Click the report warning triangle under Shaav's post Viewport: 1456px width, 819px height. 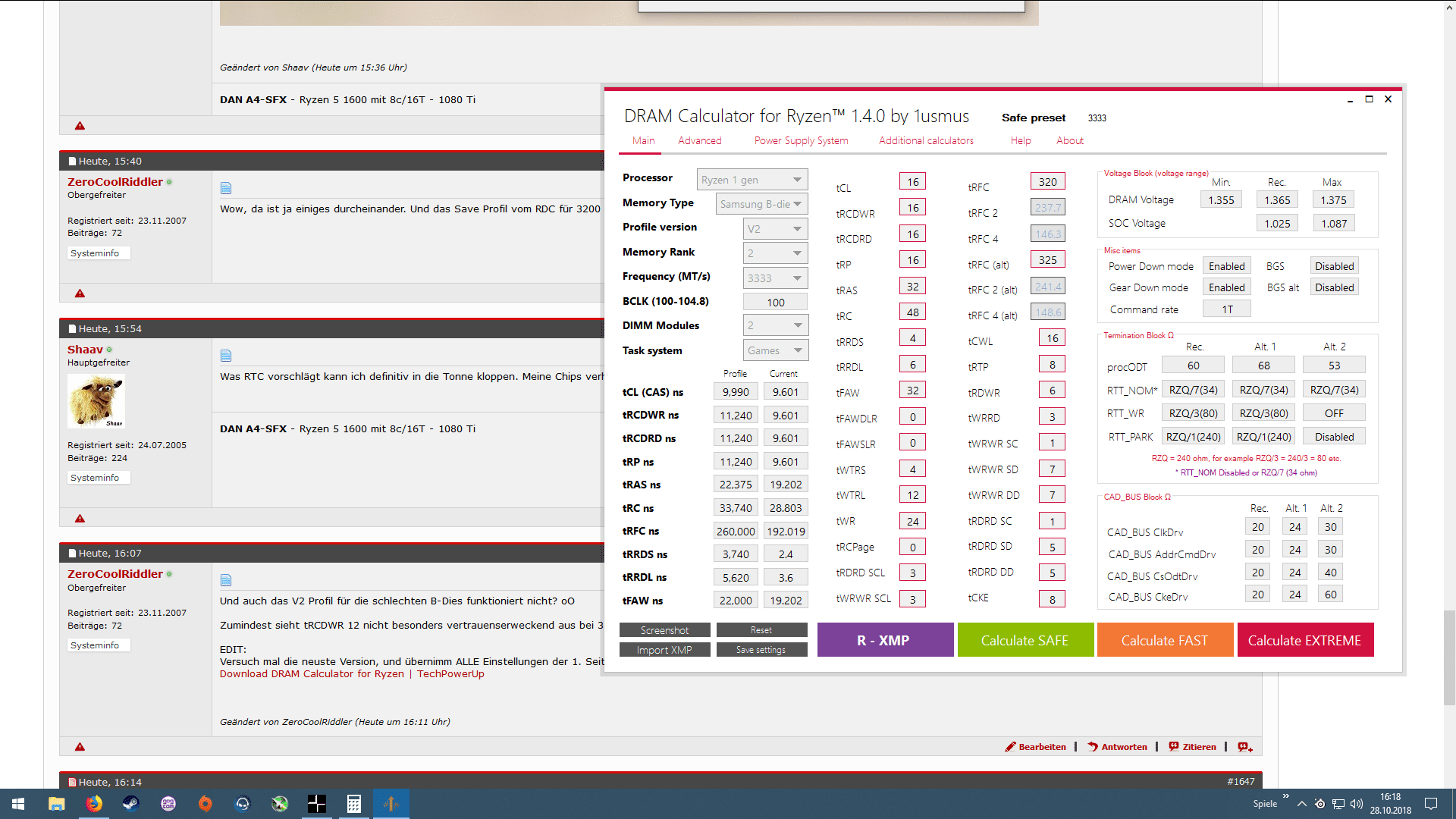point(80,519)
